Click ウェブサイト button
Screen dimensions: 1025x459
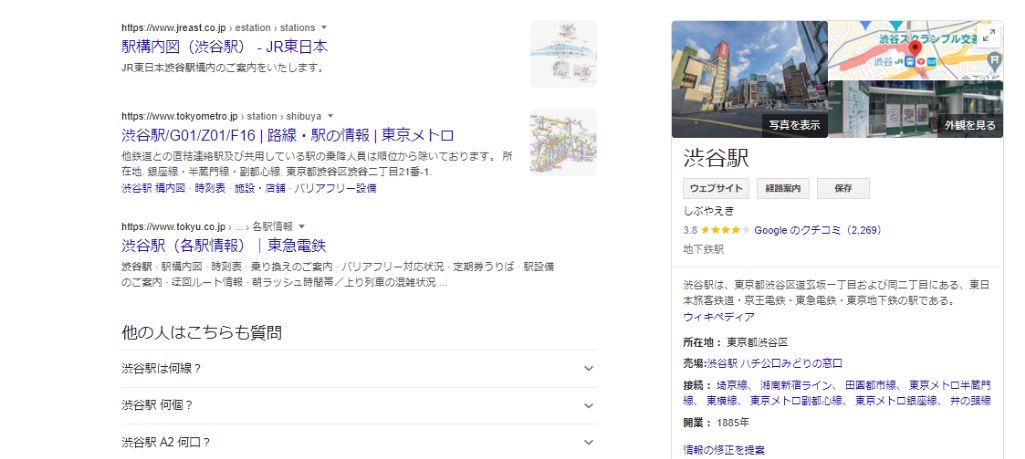point(716,188)
